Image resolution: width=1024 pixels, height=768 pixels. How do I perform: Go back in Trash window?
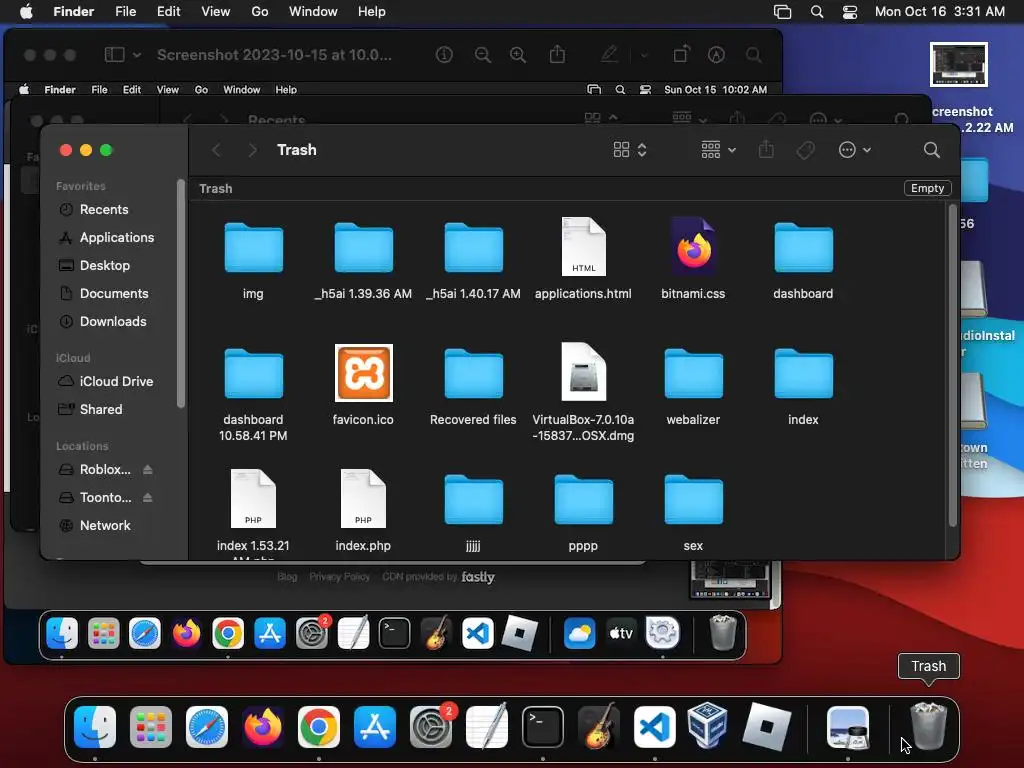click(x=216, y=150)
